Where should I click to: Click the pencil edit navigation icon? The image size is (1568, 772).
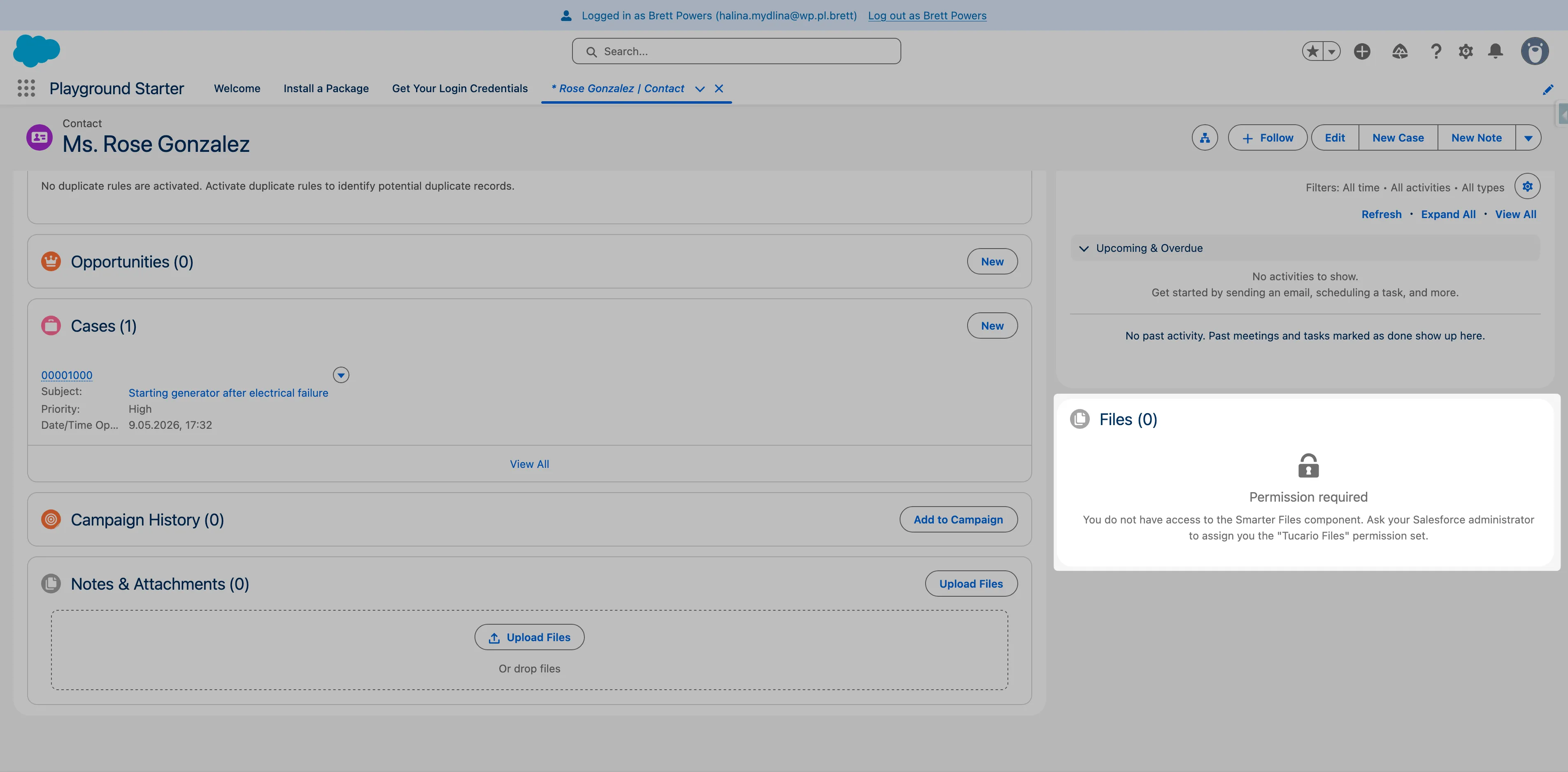point(1548,90)
